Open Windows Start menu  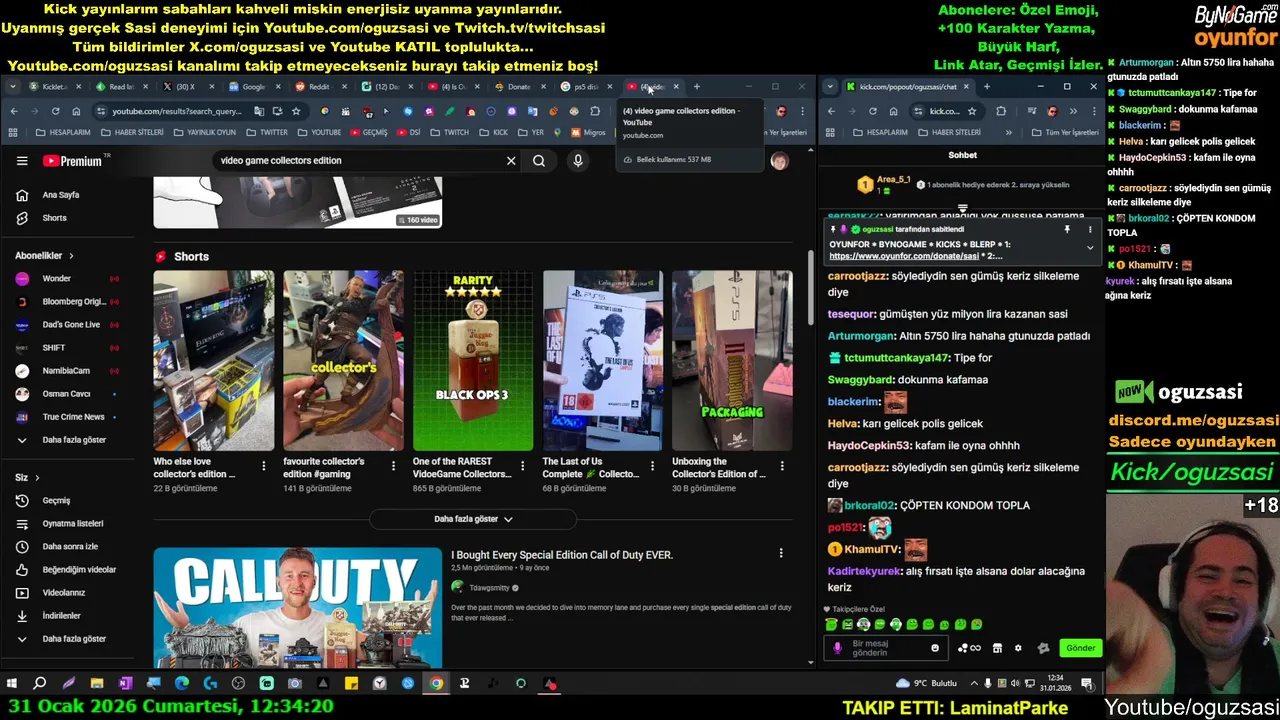point(12,684)
